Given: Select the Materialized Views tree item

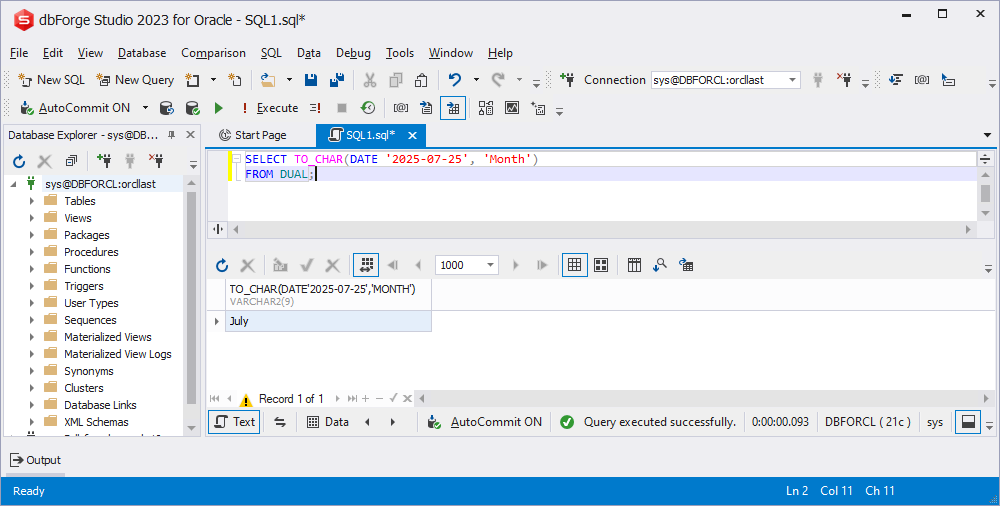Looking at the screenshot, I should point(108,337).
